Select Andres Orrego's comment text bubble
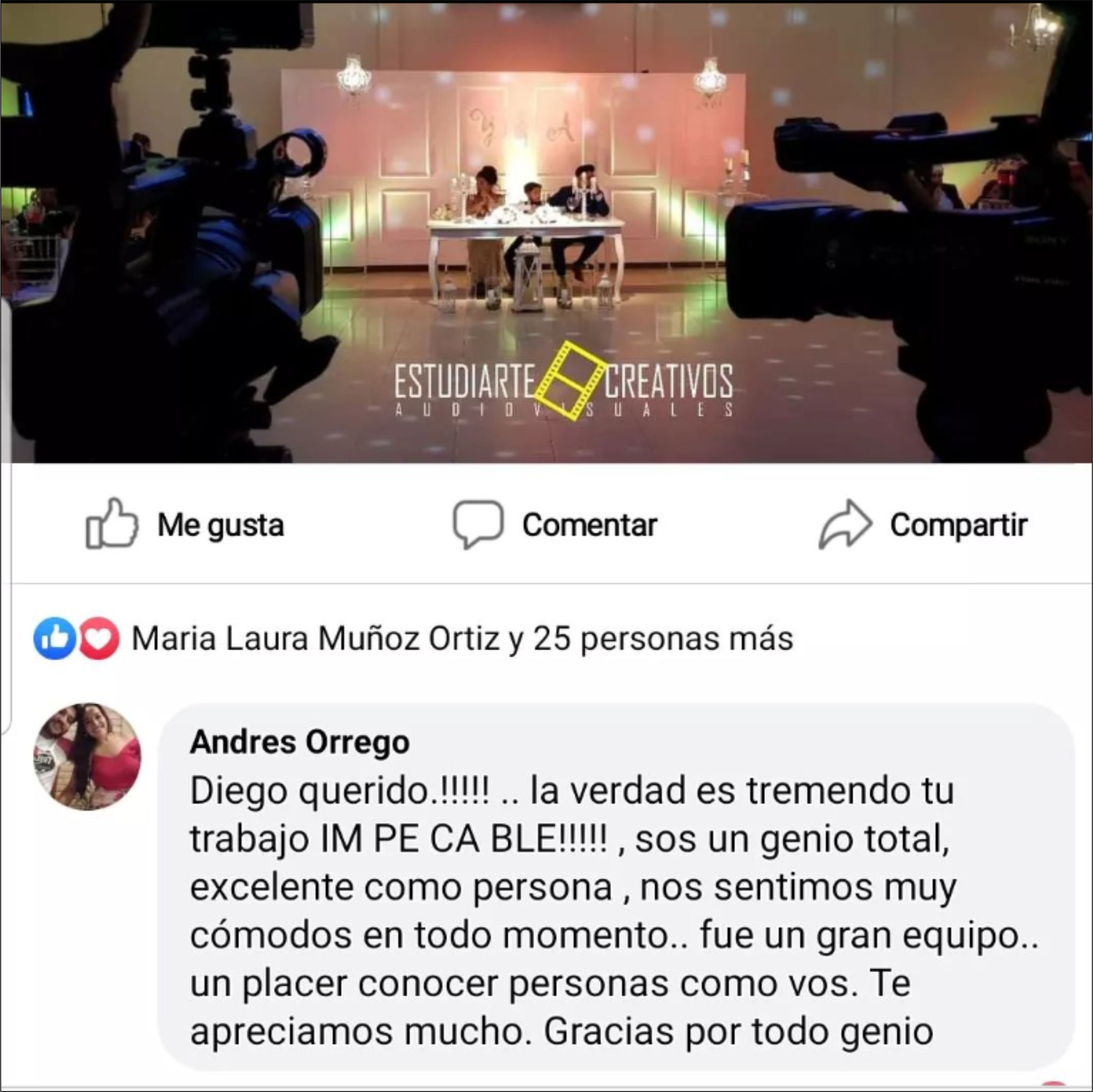 coord(615,888)
